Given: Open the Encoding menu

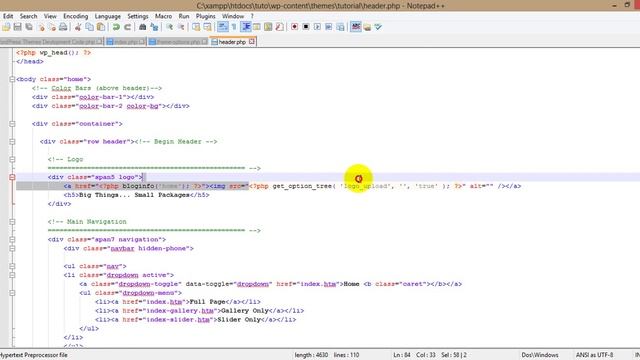Looking at the screenshot, I should coord(76,16).
